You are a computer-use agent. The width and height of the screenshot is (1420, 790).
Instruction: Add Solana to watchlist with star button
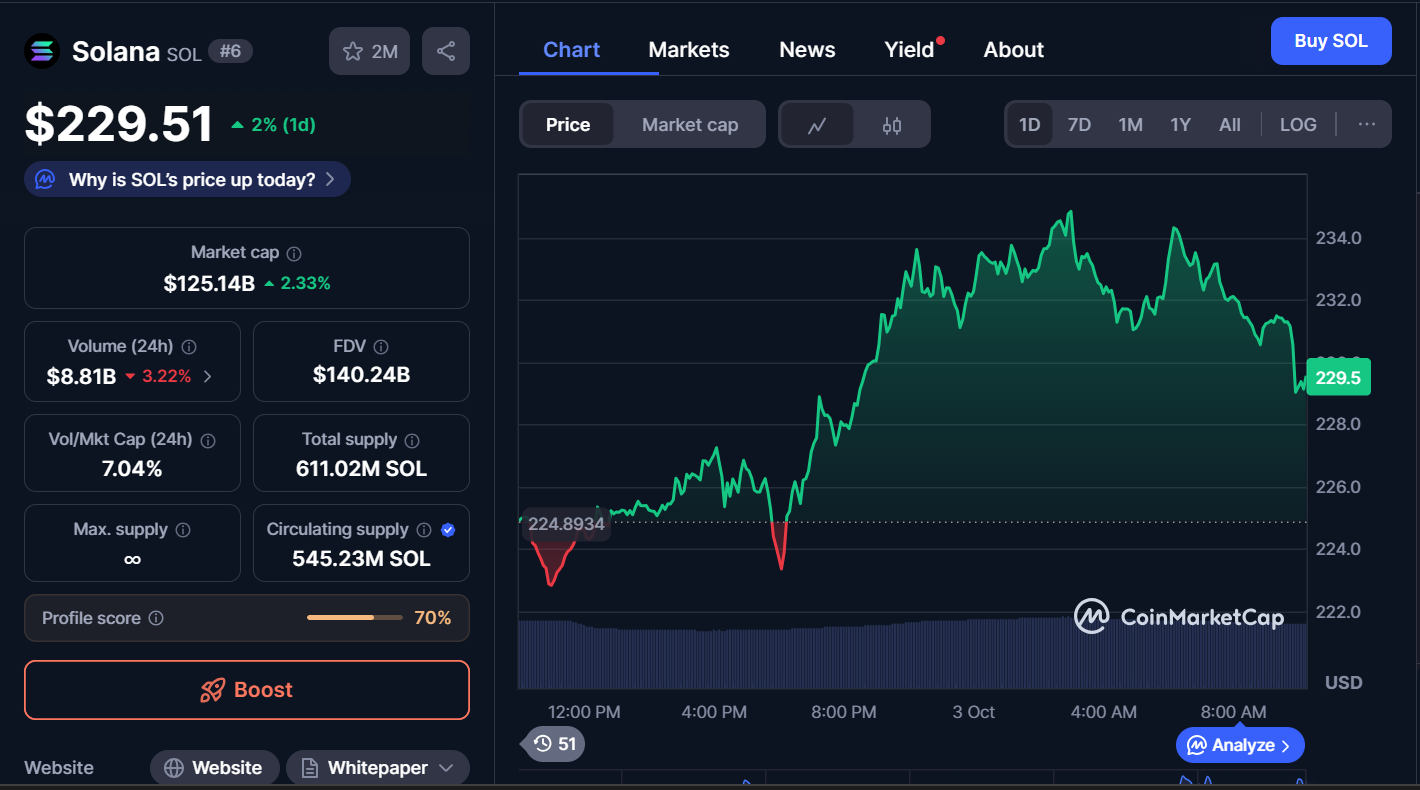click(x=370, y=51)
